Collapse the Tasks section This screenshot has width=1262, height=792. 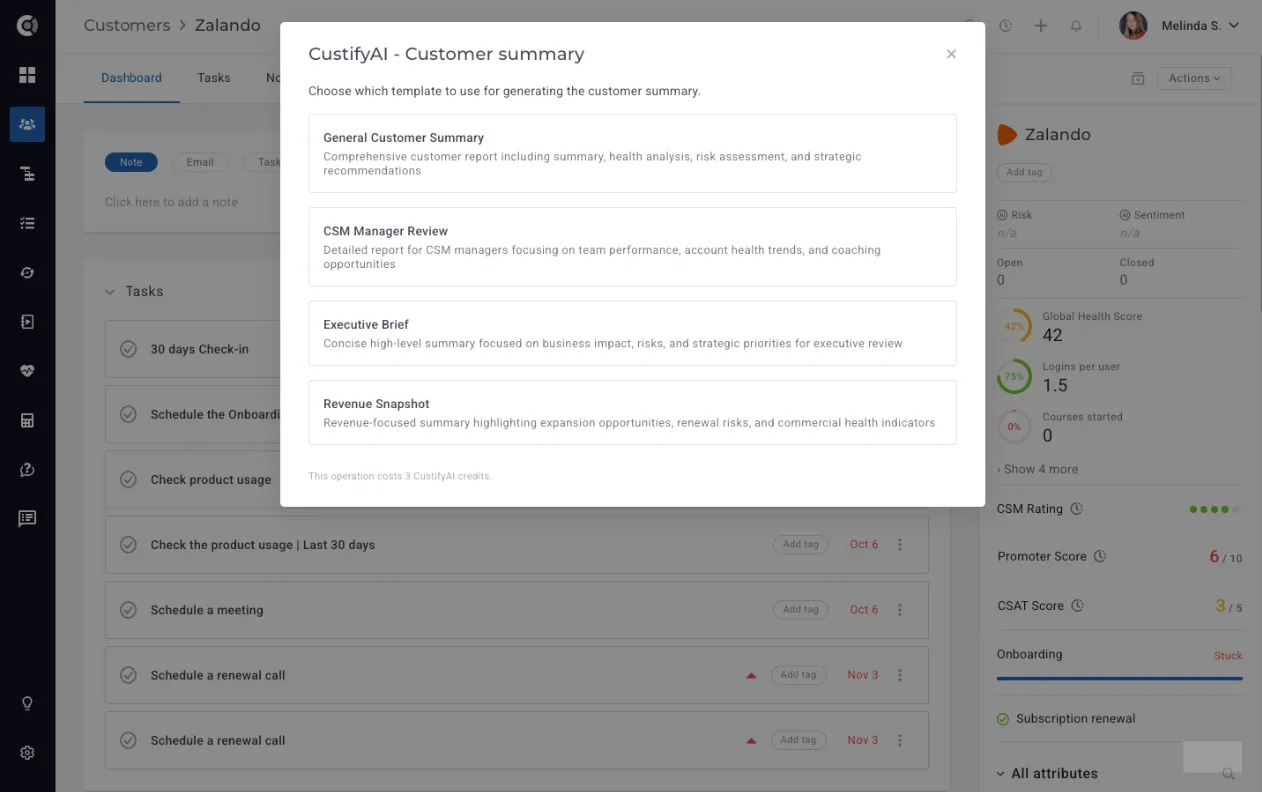[x=110, y=292]
